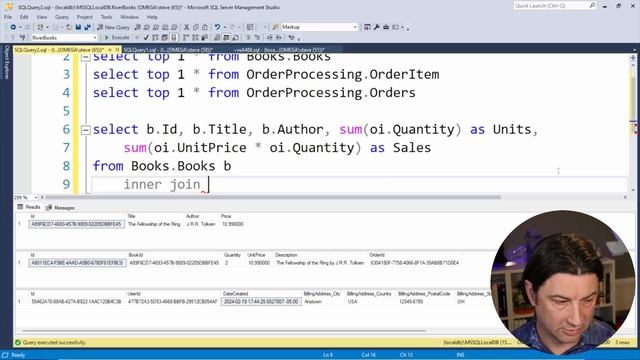640x360 pixels.
Task: Switch to the SQLQuery1.sql tab
Action: point(168,50)
